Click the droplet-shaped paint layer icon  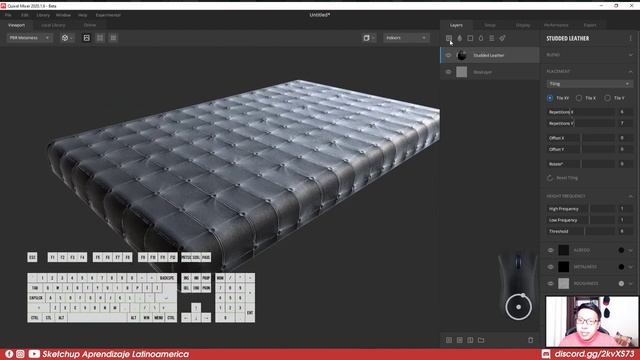[x=460, y=38]
